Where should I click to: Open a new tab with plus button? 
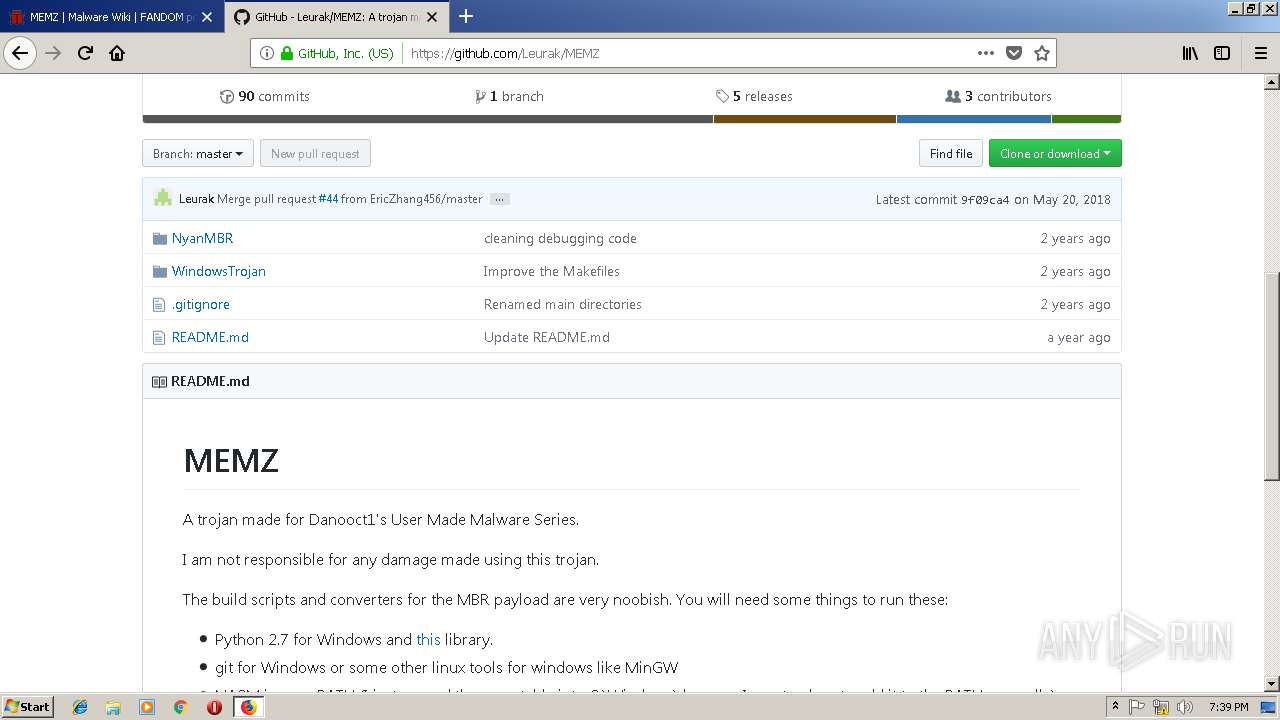(466, 16)
